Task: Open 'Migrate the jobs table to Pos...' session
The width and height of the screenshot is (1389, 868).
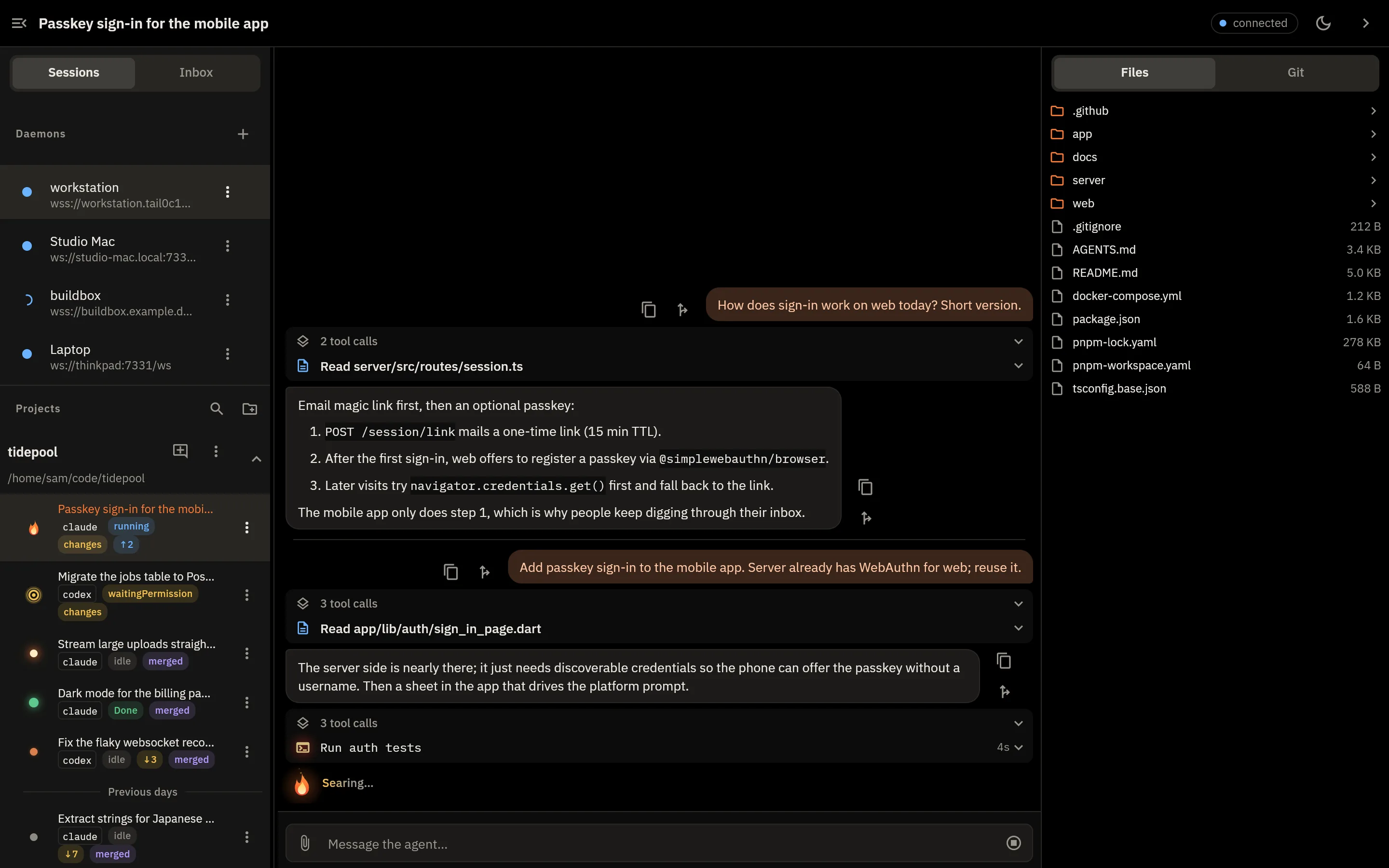Action: (x=135, y=595)
